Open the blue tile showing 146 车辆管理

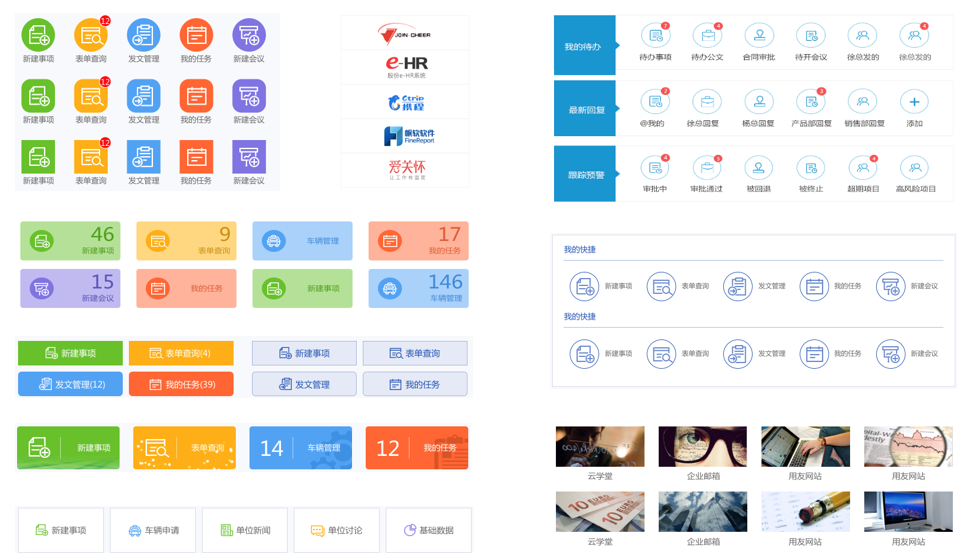click(x=418, y=289)
